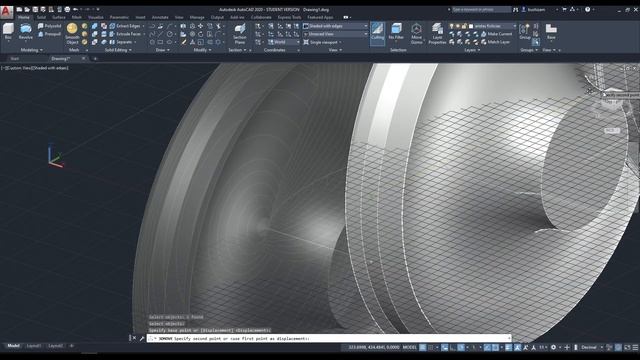Expand the Groups panel dropdown
This screenshot has height=360, width=640.
(529, 50)
